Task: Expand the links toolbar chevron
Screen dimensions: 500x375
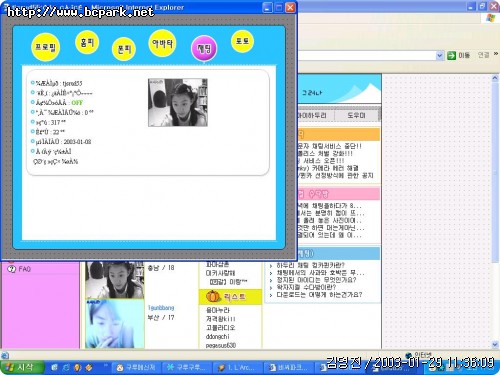Action: coord(496,54)
